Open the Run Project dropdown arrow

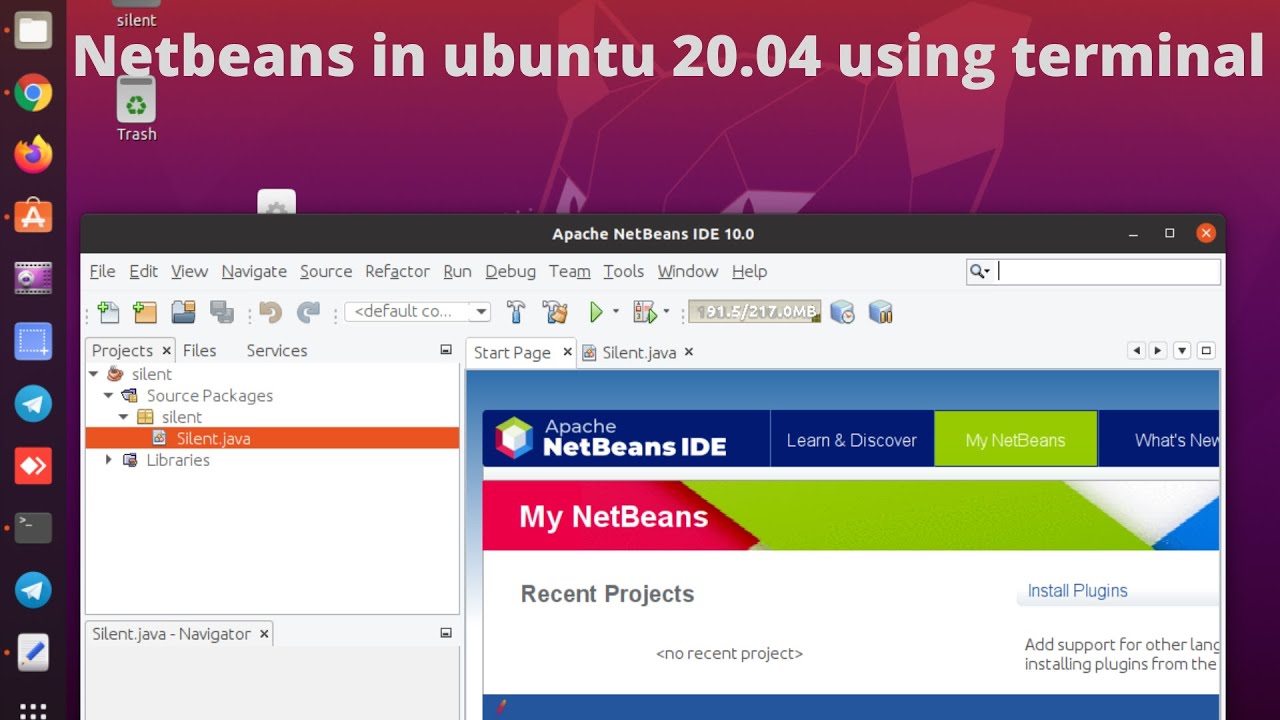(615, 311)
